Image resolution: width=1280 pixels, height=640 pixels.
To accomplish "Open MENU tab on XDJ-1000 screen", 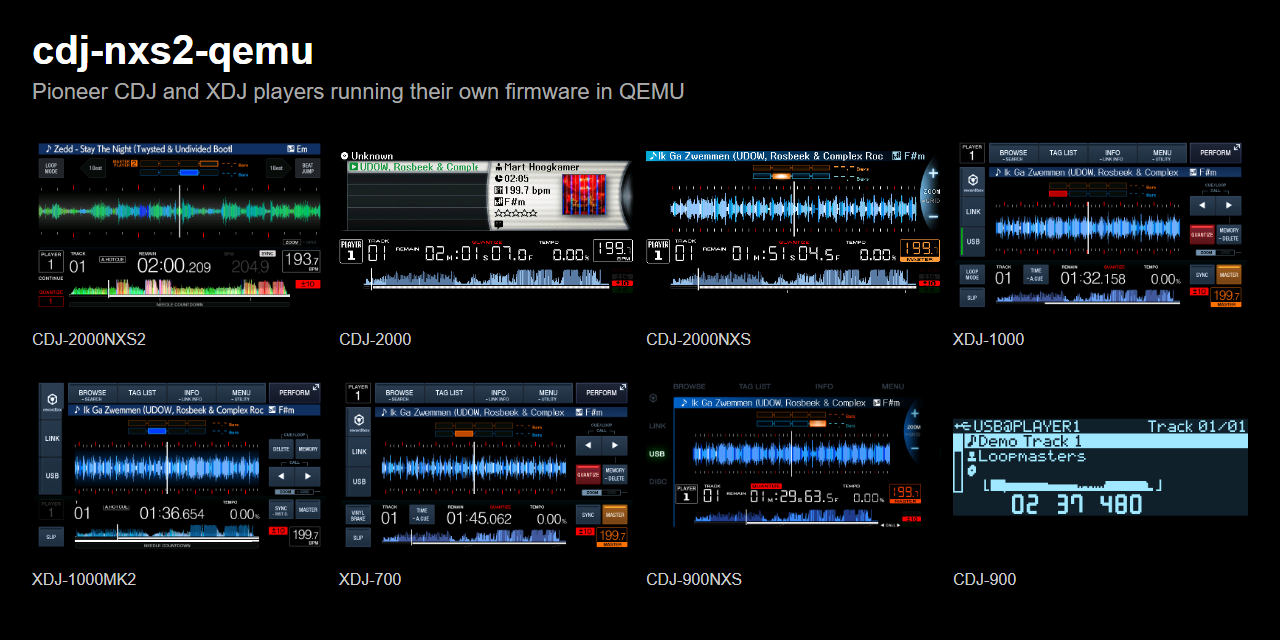I will point(1162,153).
